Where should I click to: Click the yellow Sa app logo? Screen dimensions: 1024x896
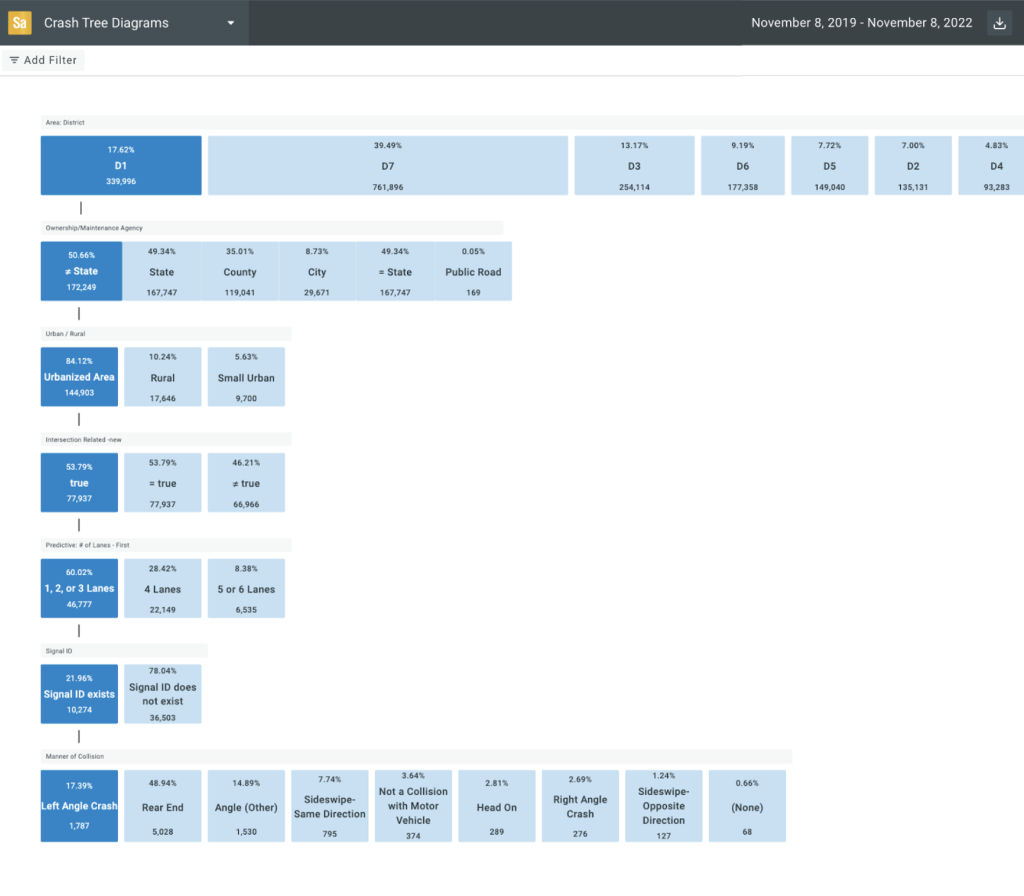pyautogui.click(x=20, y=22)
